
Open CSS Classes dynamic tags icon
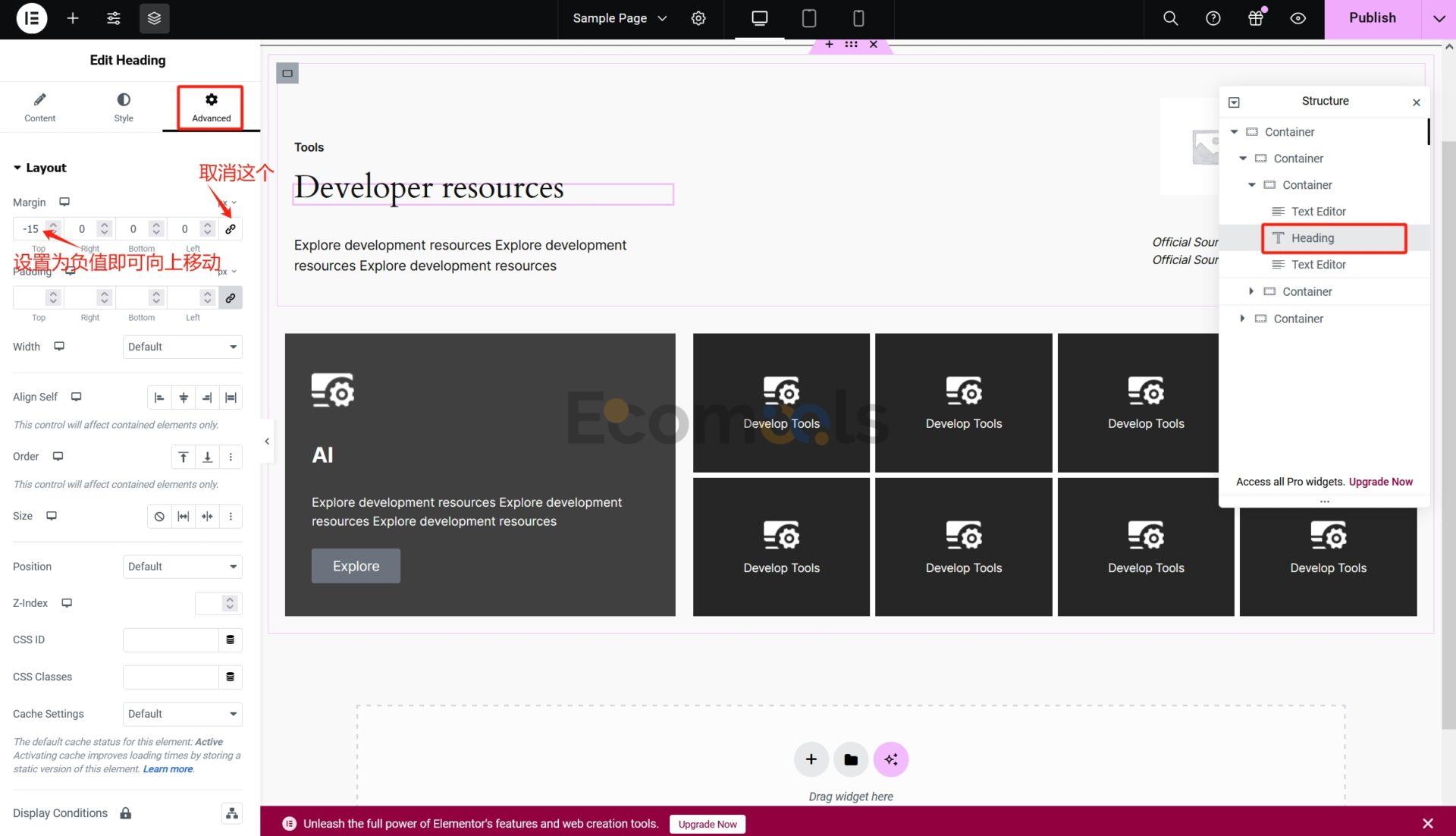coord(231,677)
